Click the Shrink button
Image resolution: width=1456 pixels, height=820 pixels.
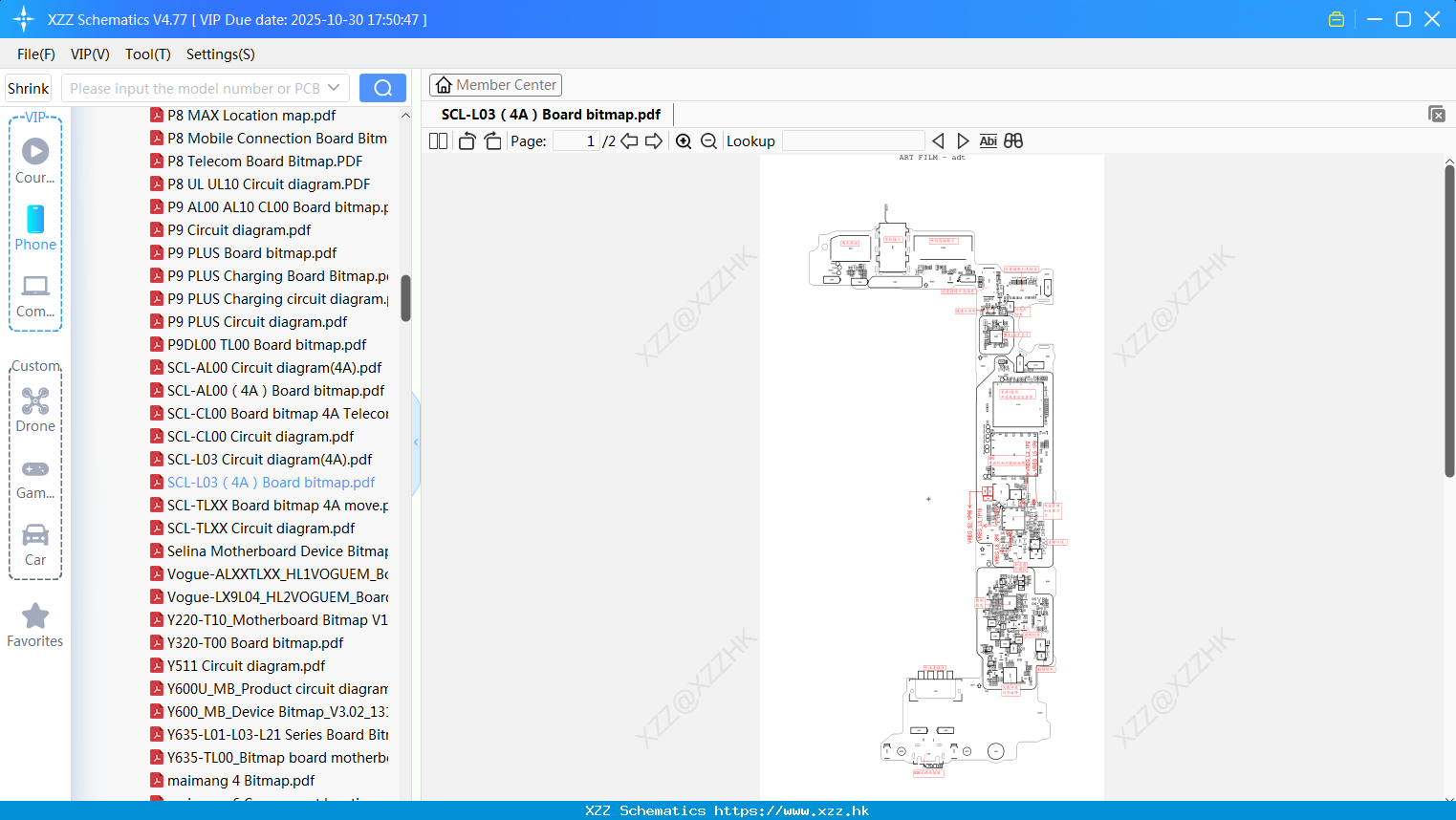pyautogui.click(x=28, y=88)
